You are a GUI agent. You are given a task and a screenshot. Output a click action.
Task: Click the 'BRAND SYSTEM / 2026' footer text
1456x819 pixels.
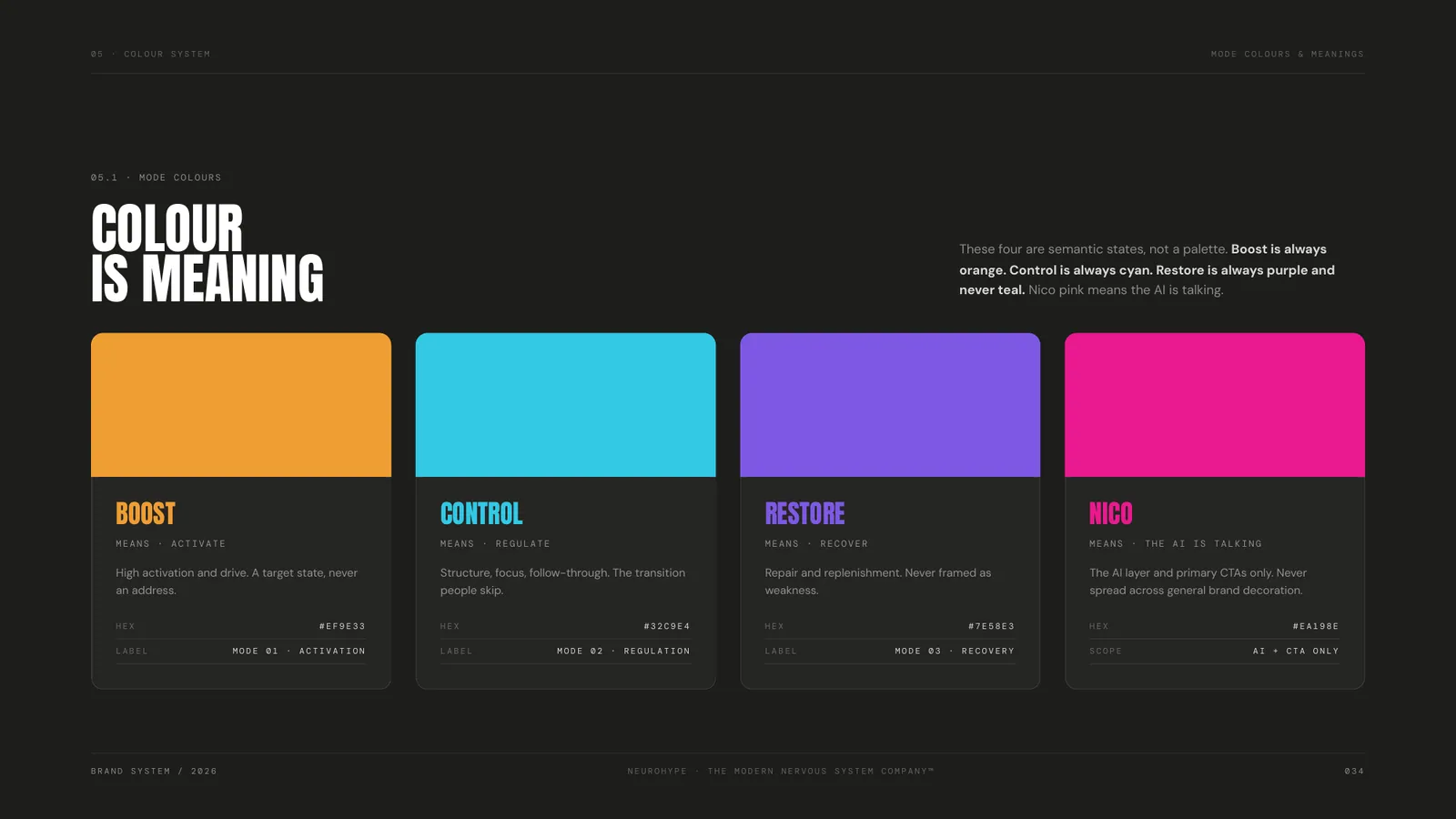(x=154, y=771)
